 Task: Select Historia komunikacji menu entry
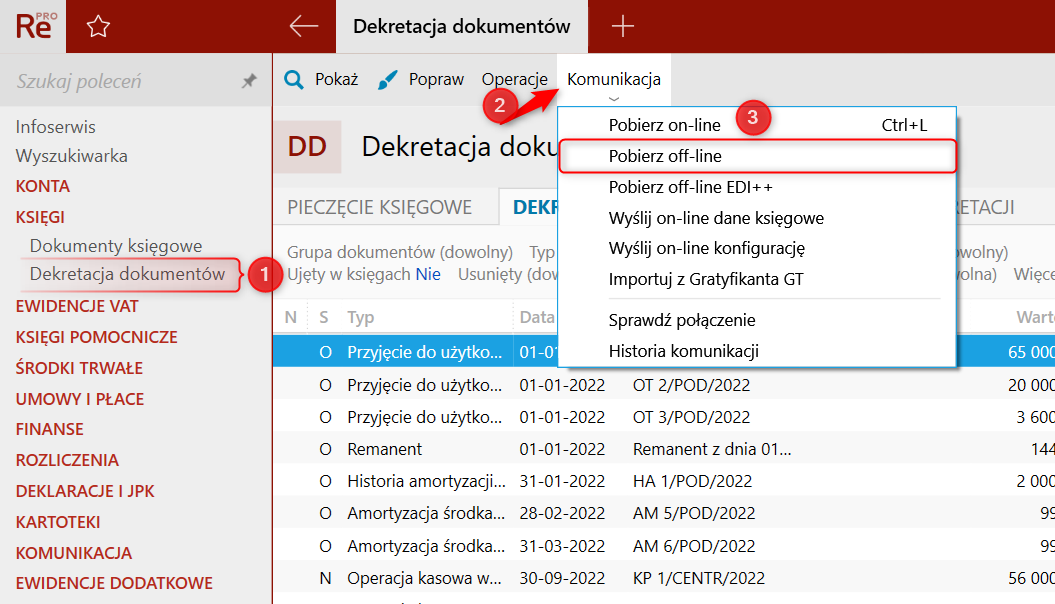pyautogui.click(x=683, y=351)
